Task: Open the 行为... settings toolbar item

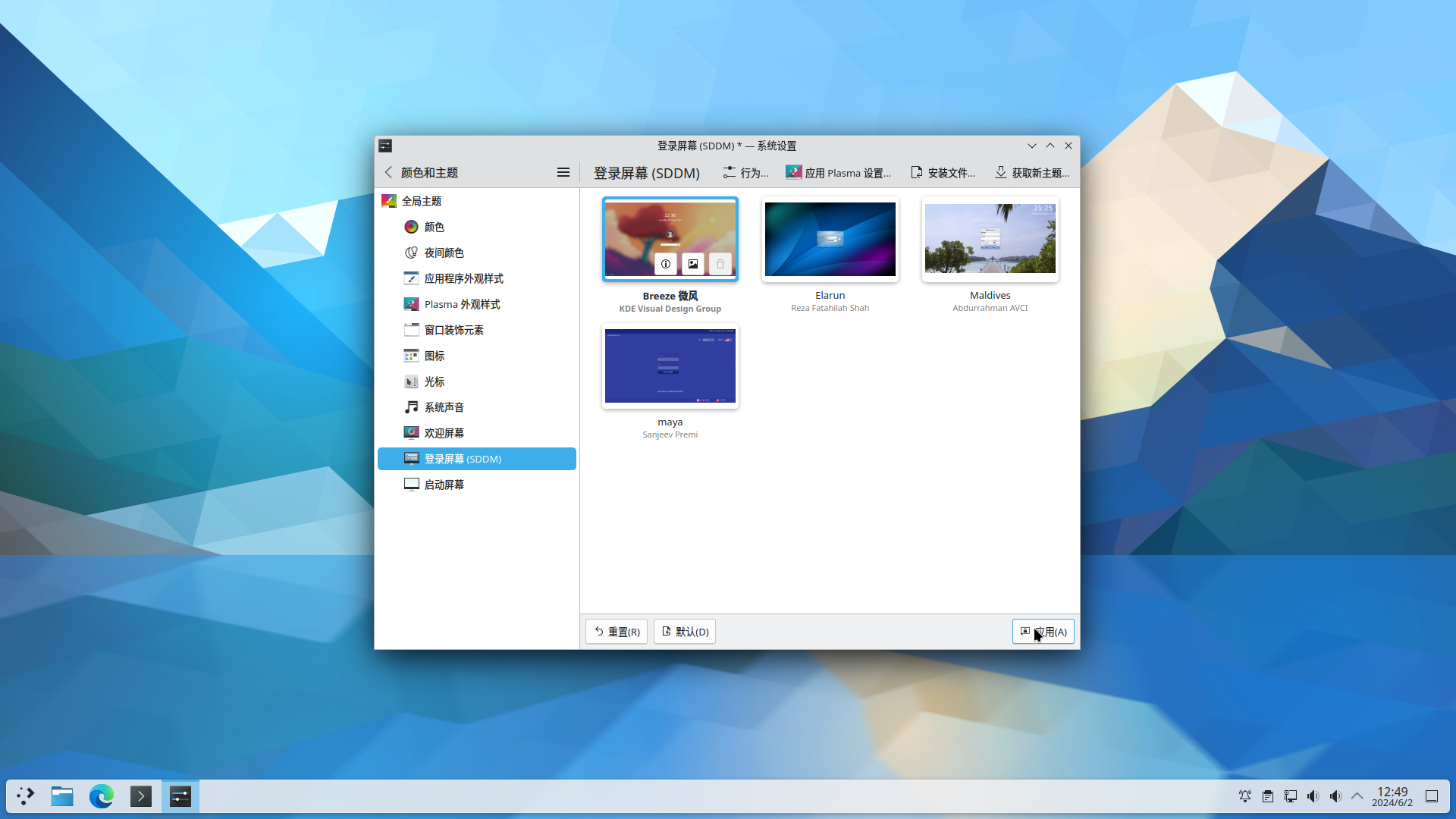Action: [745, 173]
